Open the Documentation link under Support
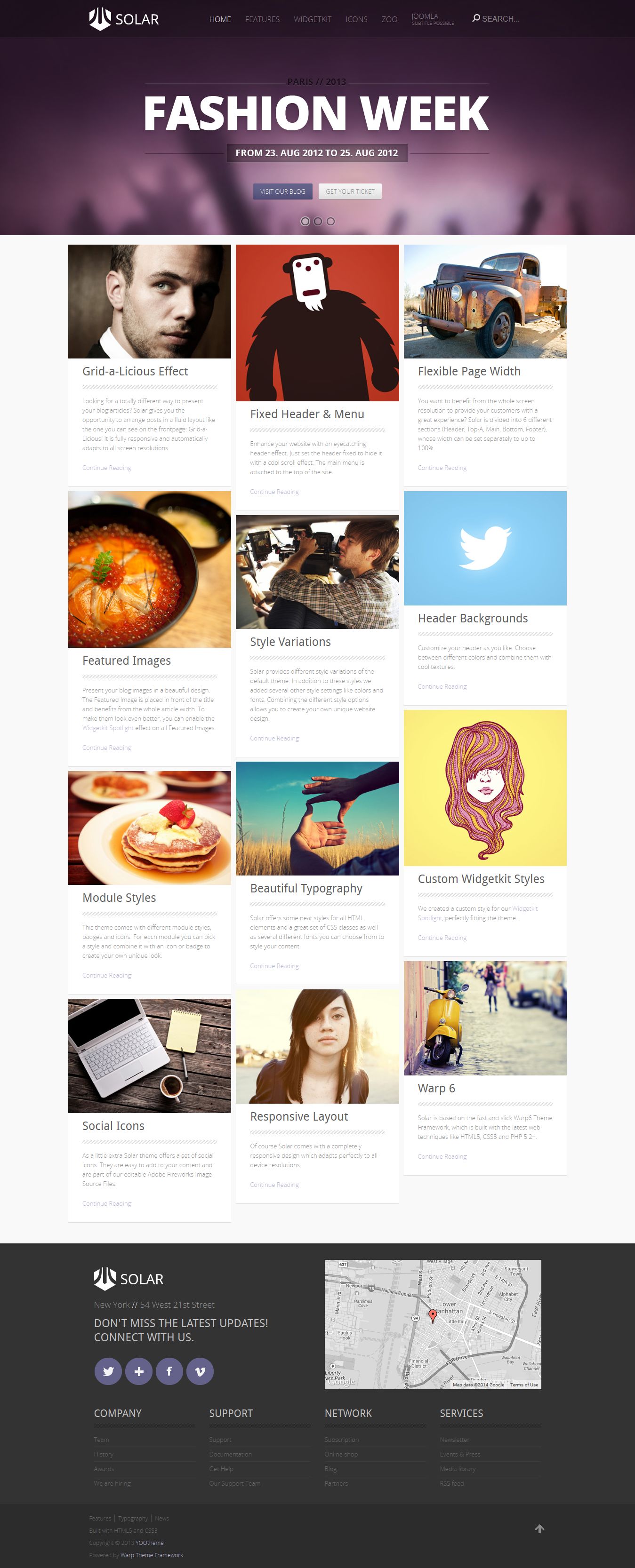Image resolution: width=635 pixels, height=1568 pixels. click(x=230, y=1454)
